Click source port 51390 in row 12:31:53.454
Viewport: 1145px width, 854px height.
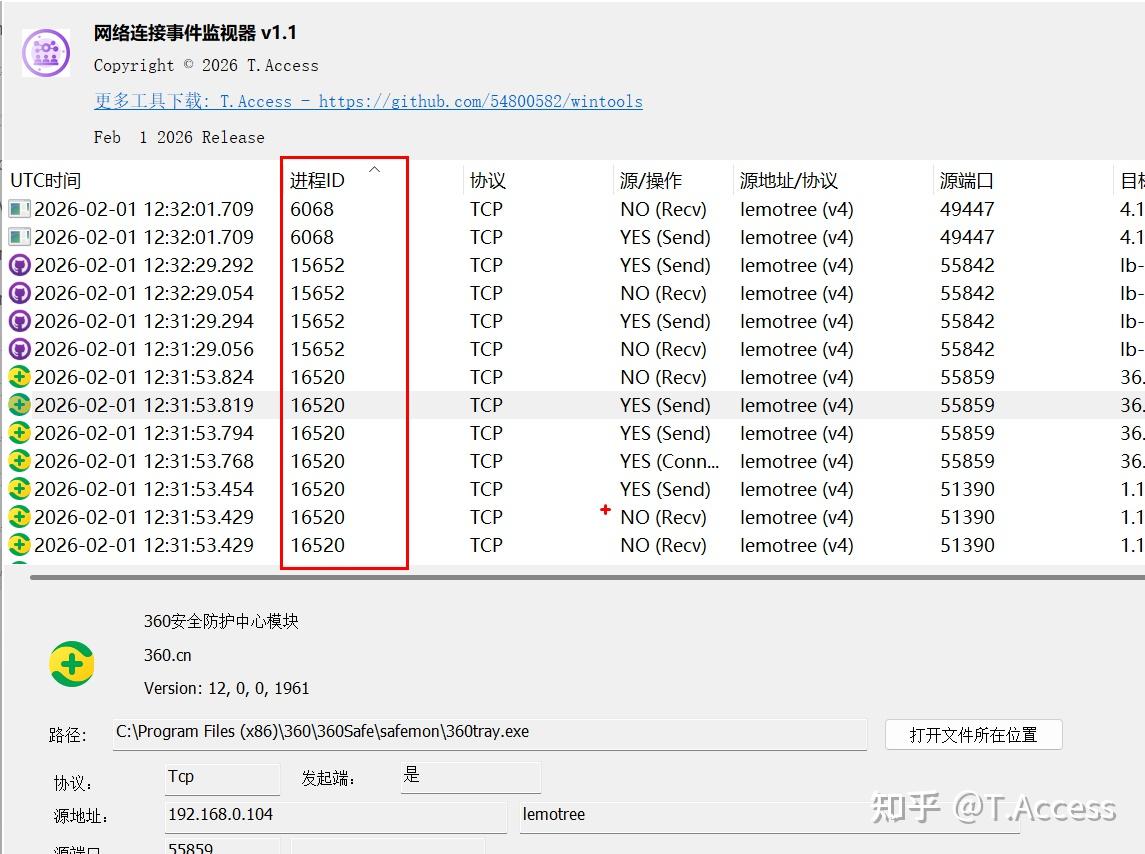click(x=967, y=489)
